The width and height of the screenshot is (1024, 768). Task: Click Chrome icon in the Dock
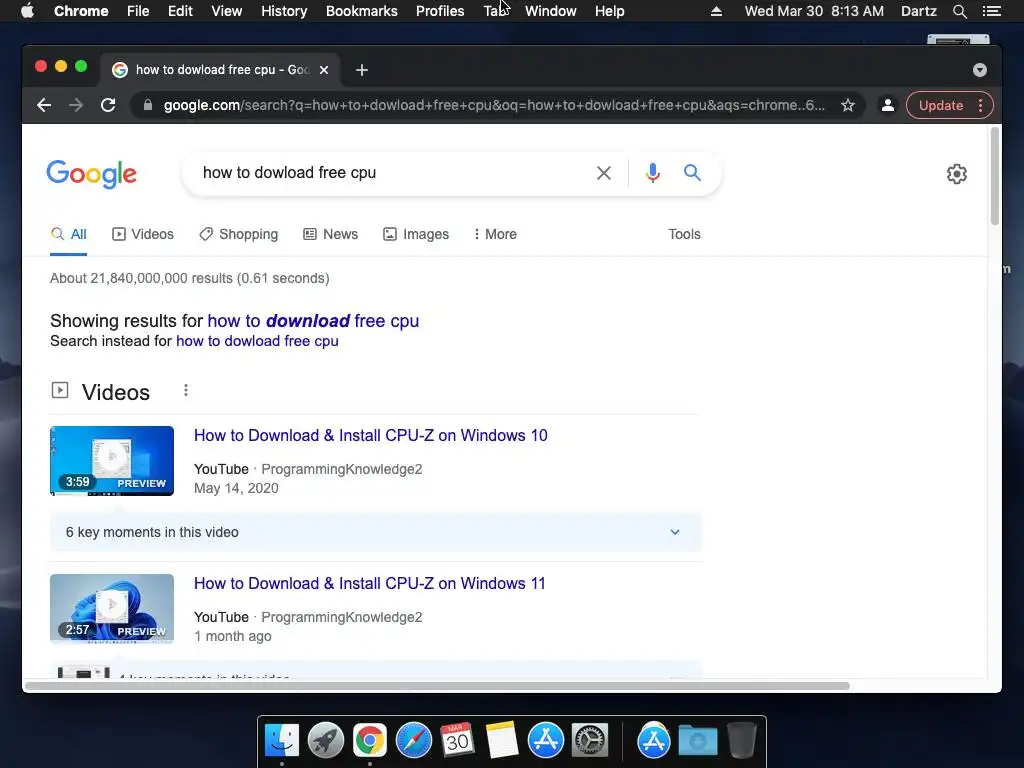click(x=370, y=741)
